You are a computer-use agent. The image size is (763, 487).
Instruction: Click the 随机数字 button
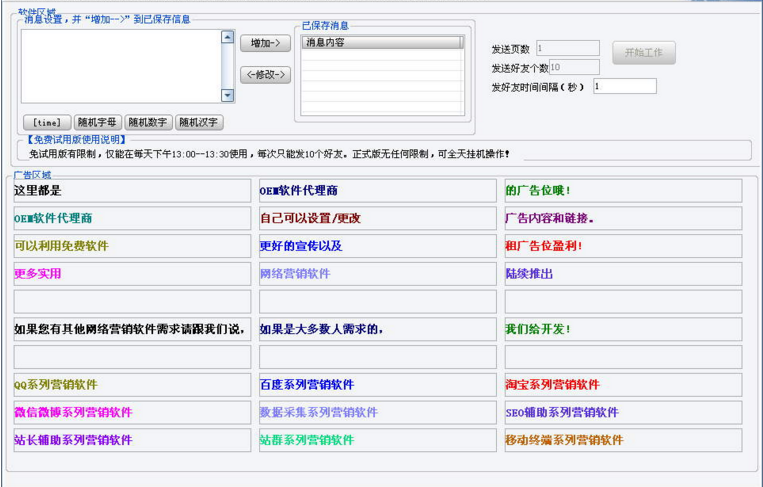pos(148,123)
